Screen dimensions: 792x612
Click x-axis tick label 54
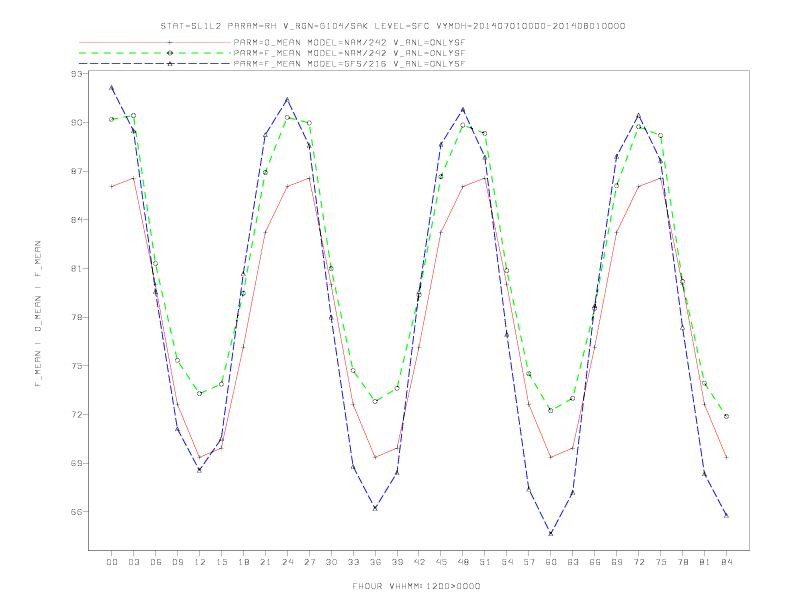[x=507, y=562]
